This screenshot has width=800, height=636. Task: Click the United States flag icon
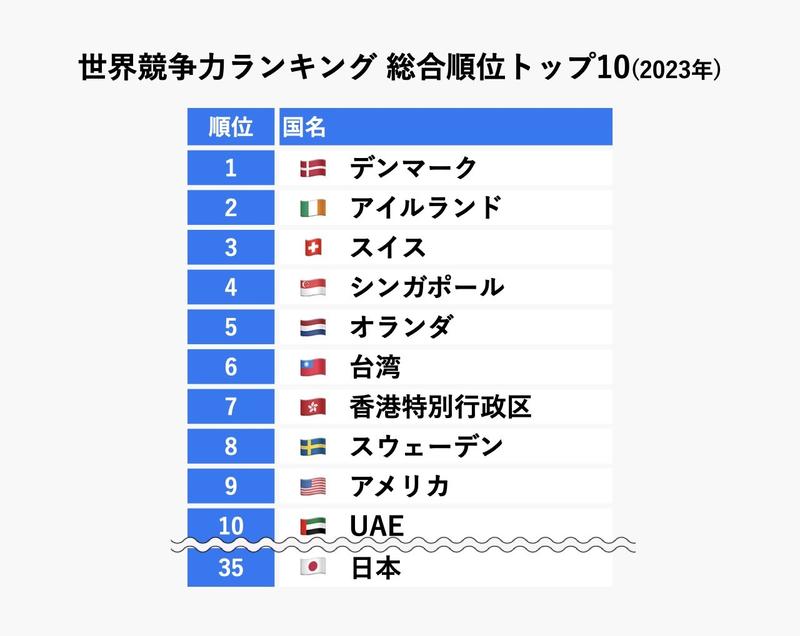(313, 487)
